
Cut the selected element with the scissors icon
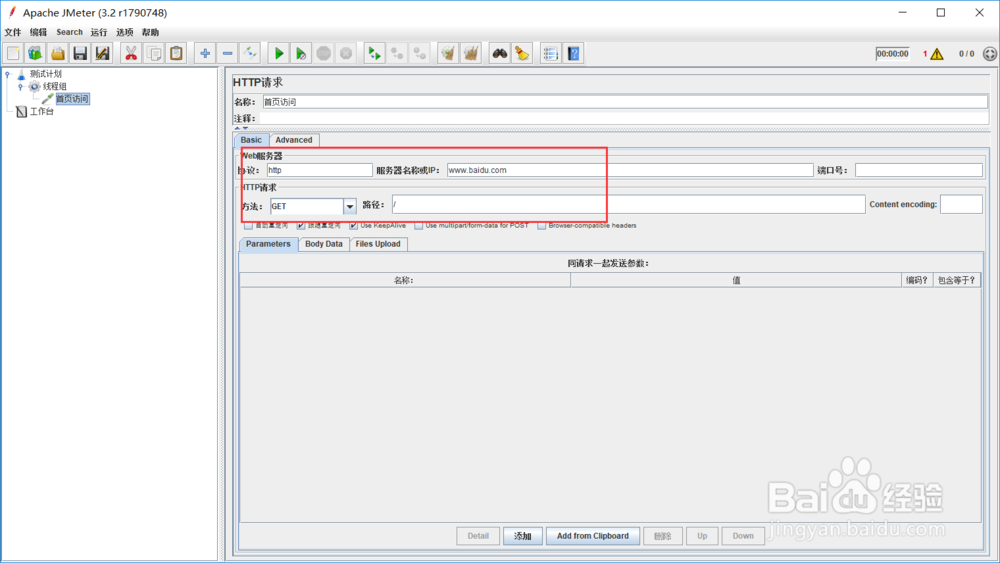click(131, 54)
